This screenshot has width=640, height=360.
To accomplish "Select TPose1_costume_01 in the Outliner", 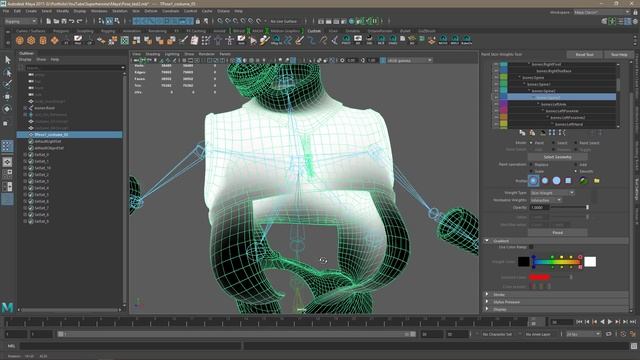I will click(x=69, y=134).
